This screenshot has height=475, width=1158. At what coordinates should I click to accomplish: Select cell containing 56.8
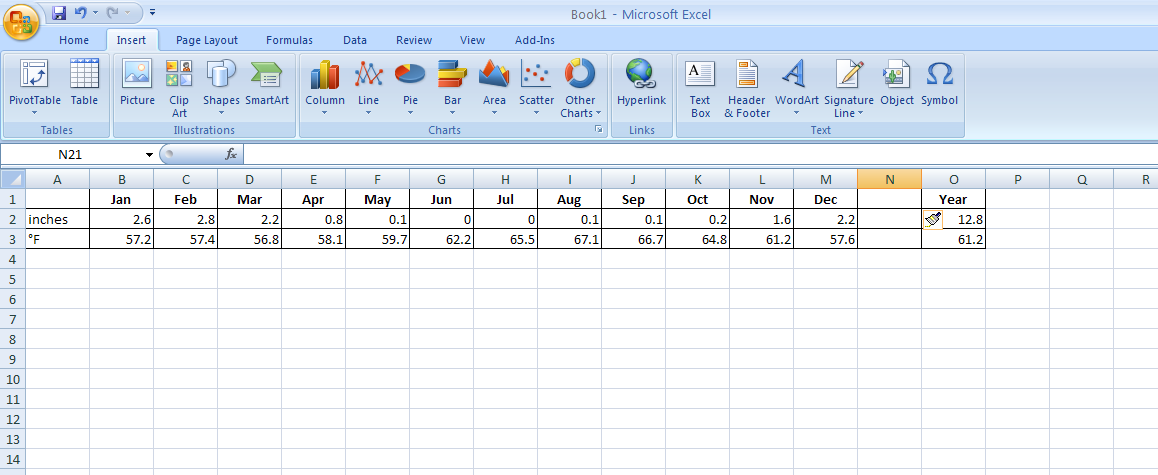pos(250,239)
